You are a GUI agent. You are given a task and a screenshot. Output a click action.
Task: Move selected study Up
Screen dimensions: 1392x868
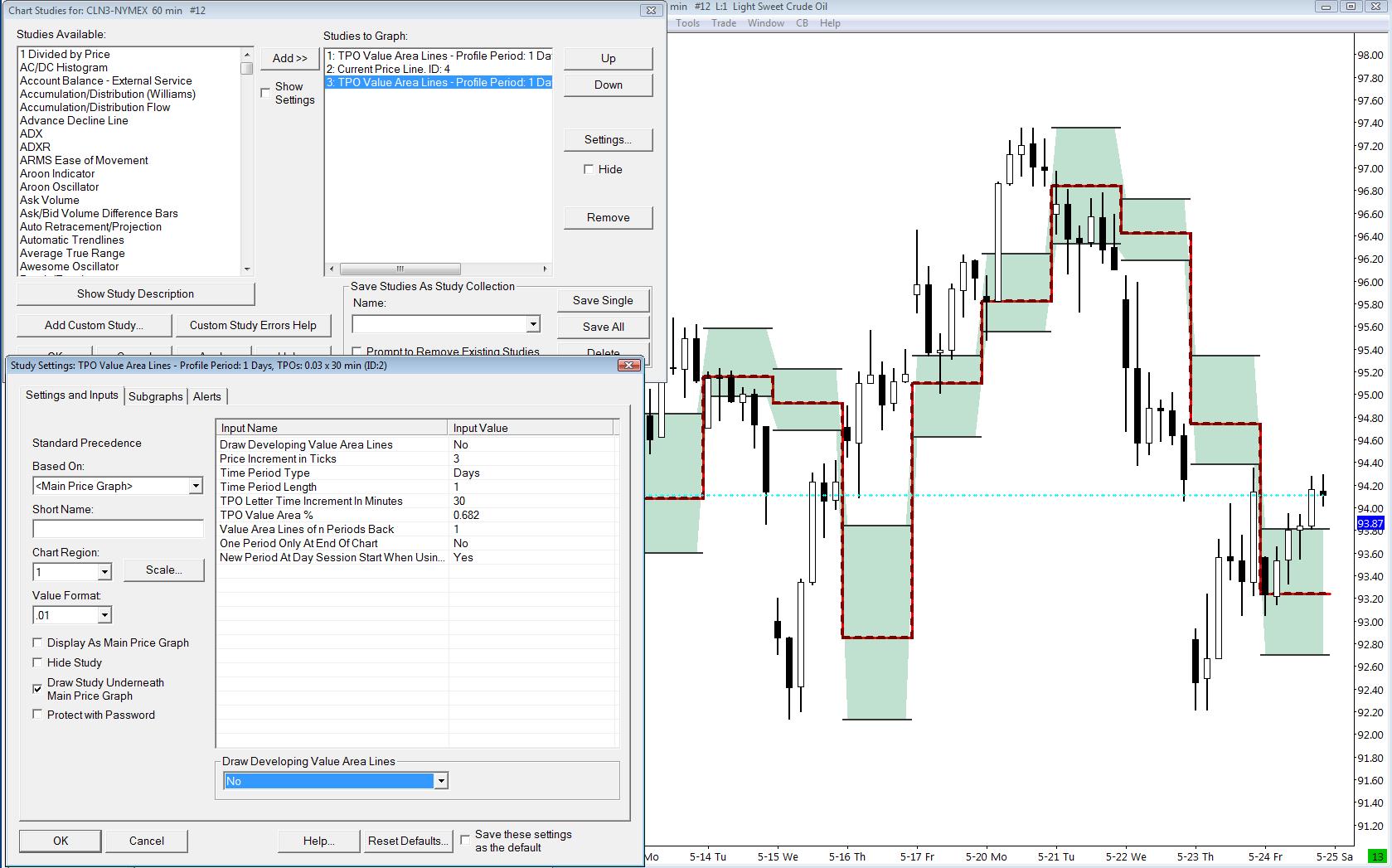pos(608,58)
